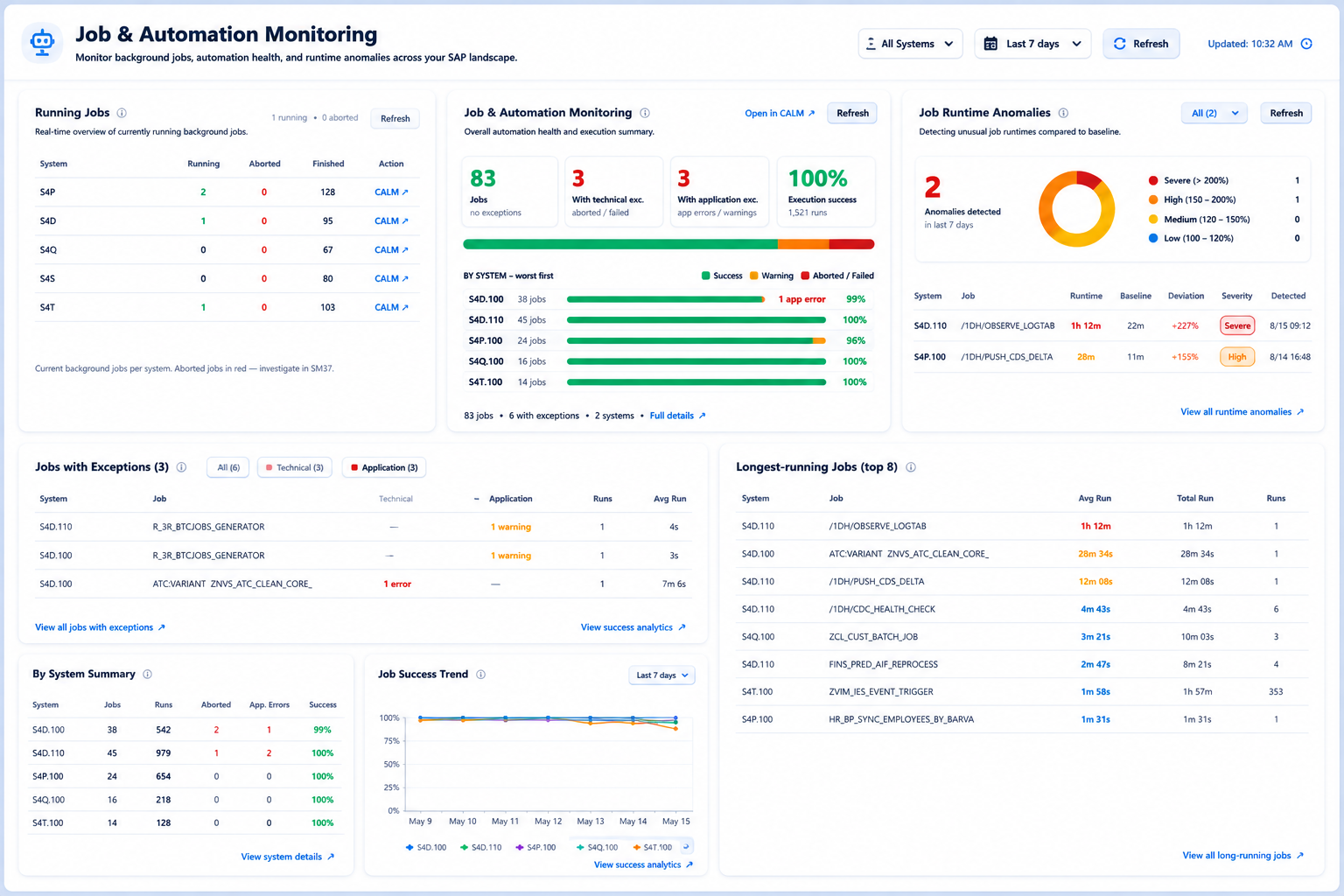
Task: Toggle the Application (3) filter chip
Action: click(x=384, y=468)
